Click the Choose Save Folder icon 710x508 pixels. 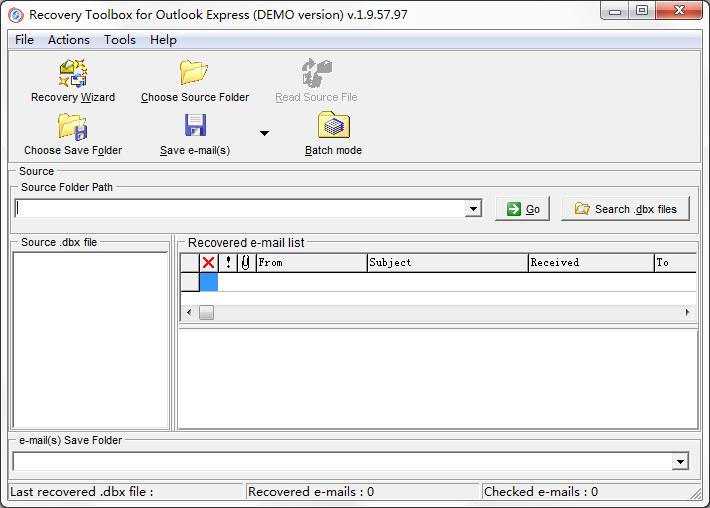(73, 127)
